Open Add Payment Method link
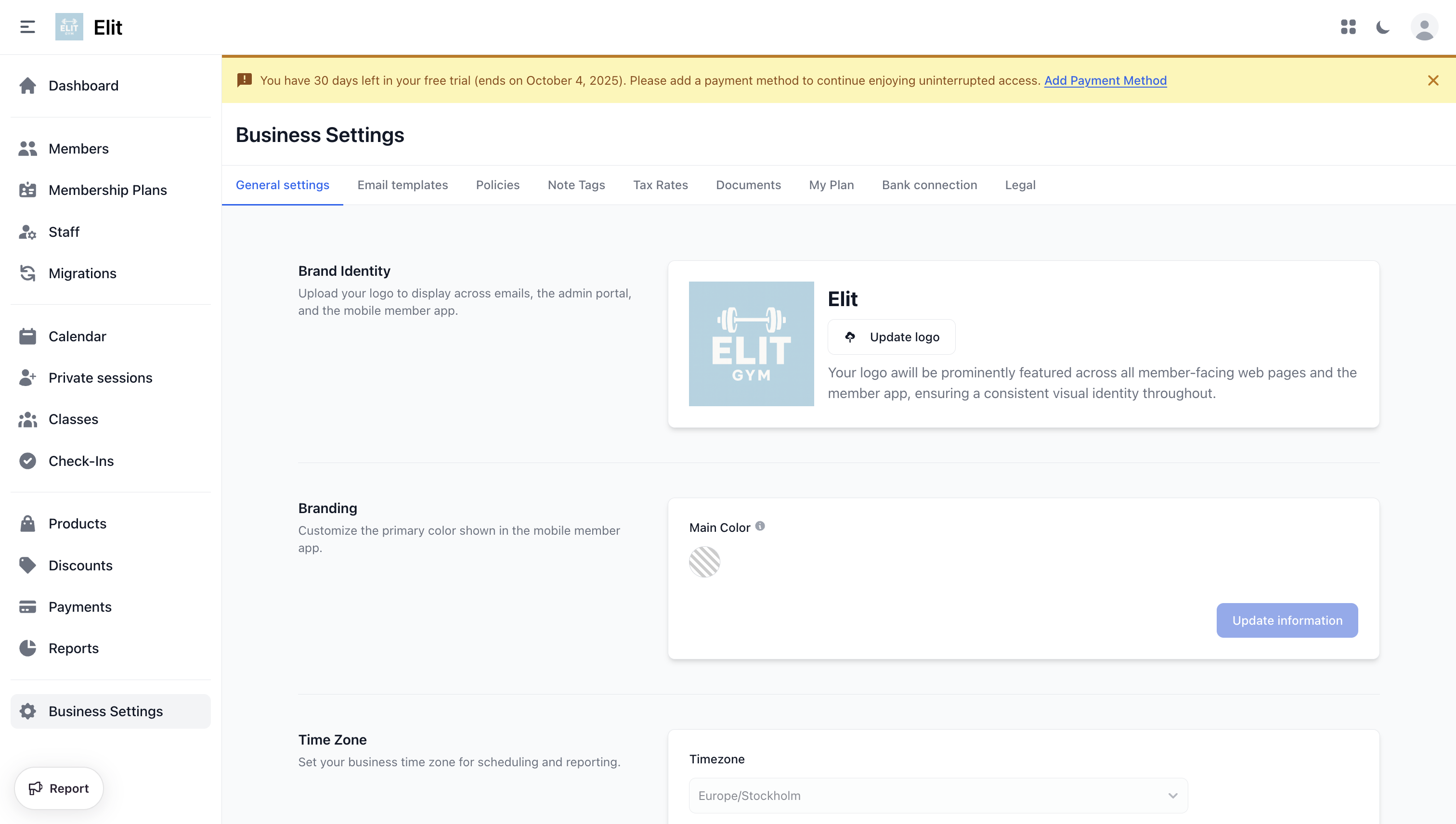This screenshot has height=824, width=1456. pyautogui.click(x=1105, y=80)
